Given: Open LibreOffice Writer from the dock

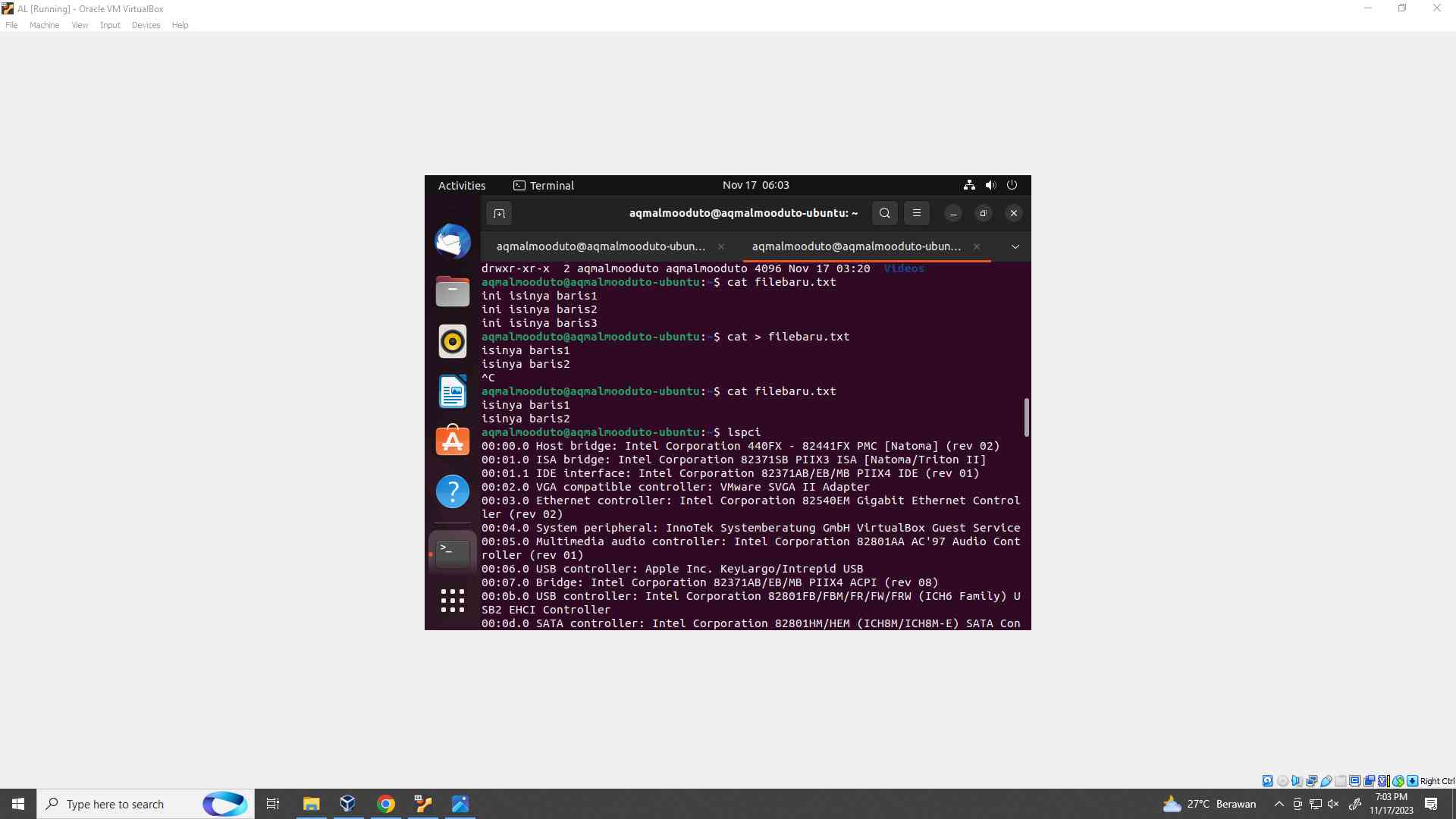Looking at the screenshot, I should (x=453, y=391).
